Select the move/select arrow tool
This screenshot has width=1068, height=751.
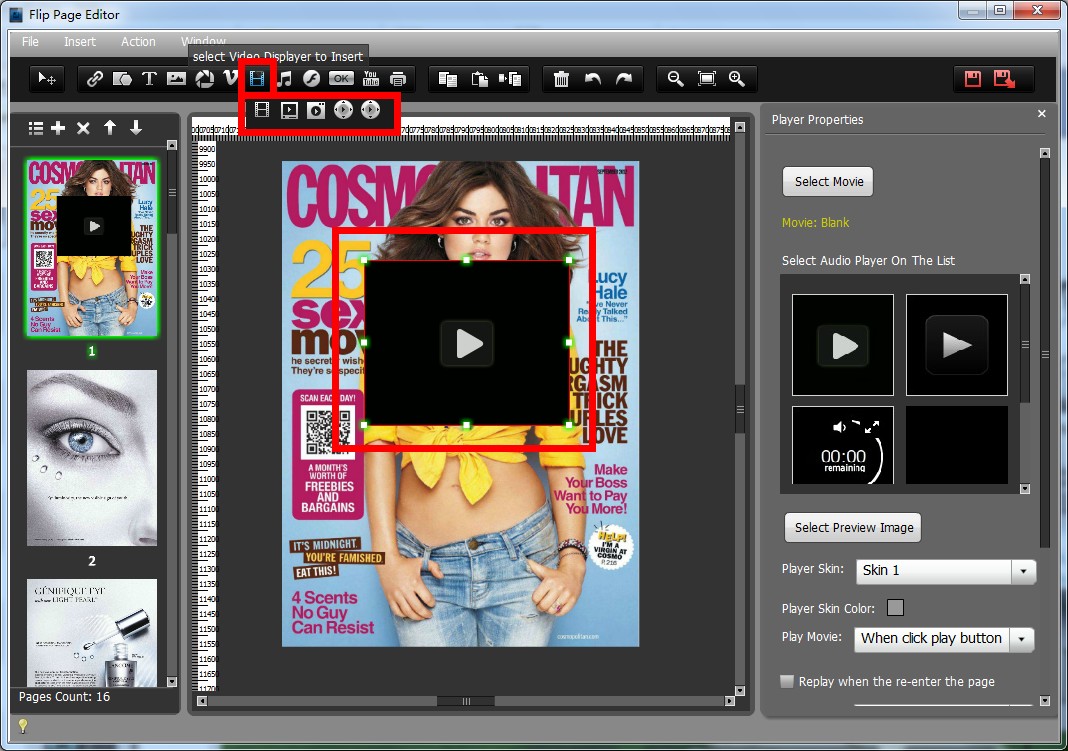click(47, 79)
